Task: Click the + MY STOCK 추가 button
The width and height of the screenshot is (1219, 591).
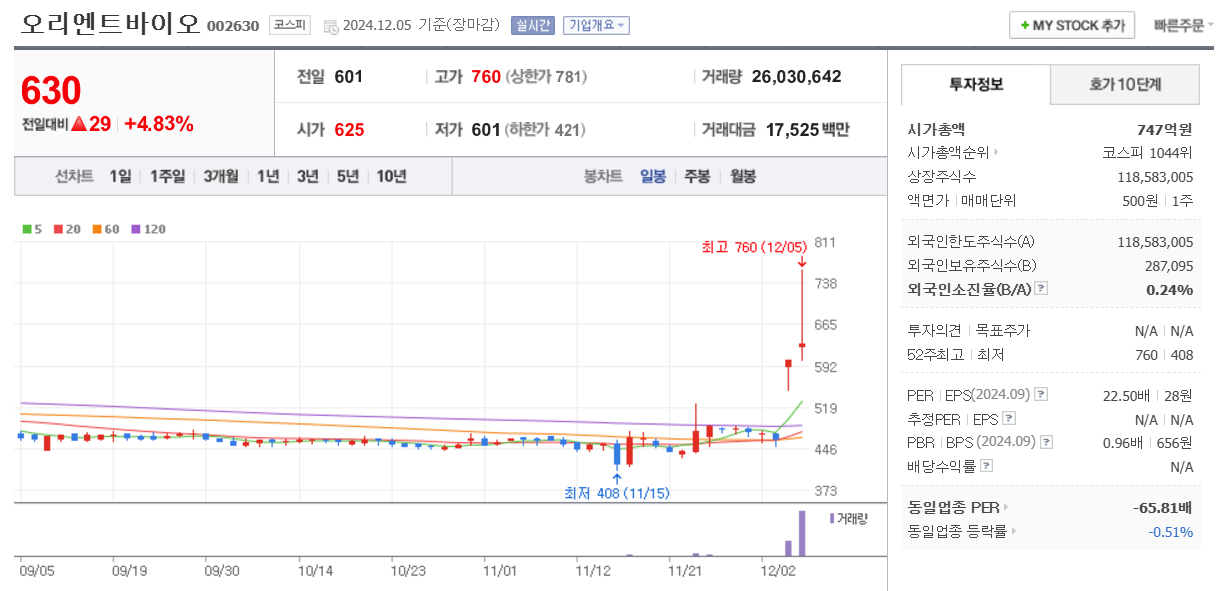Action: [x=1071, y=25]
